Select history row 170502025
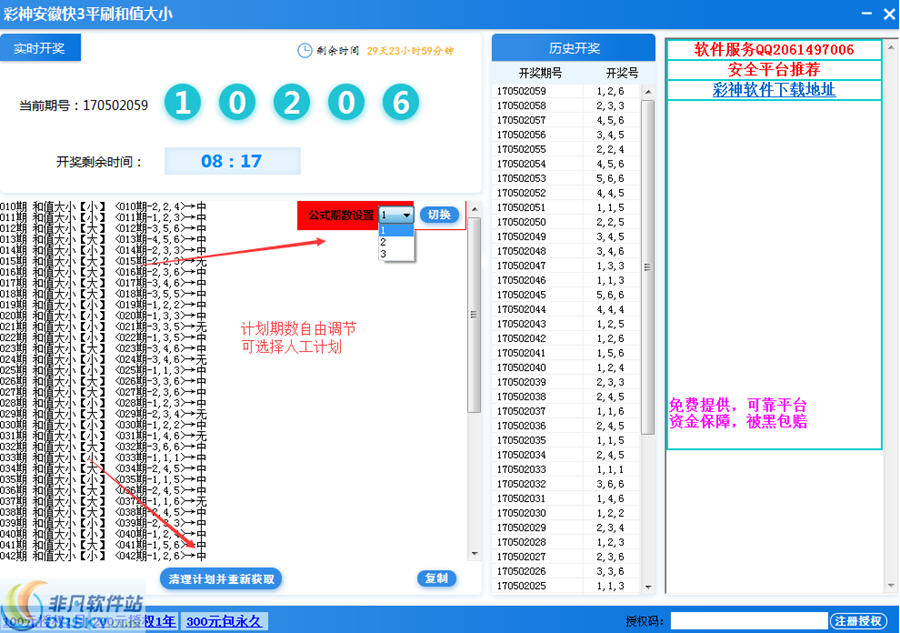Viewport: 900px width, 633px height. tap(567, 586)
